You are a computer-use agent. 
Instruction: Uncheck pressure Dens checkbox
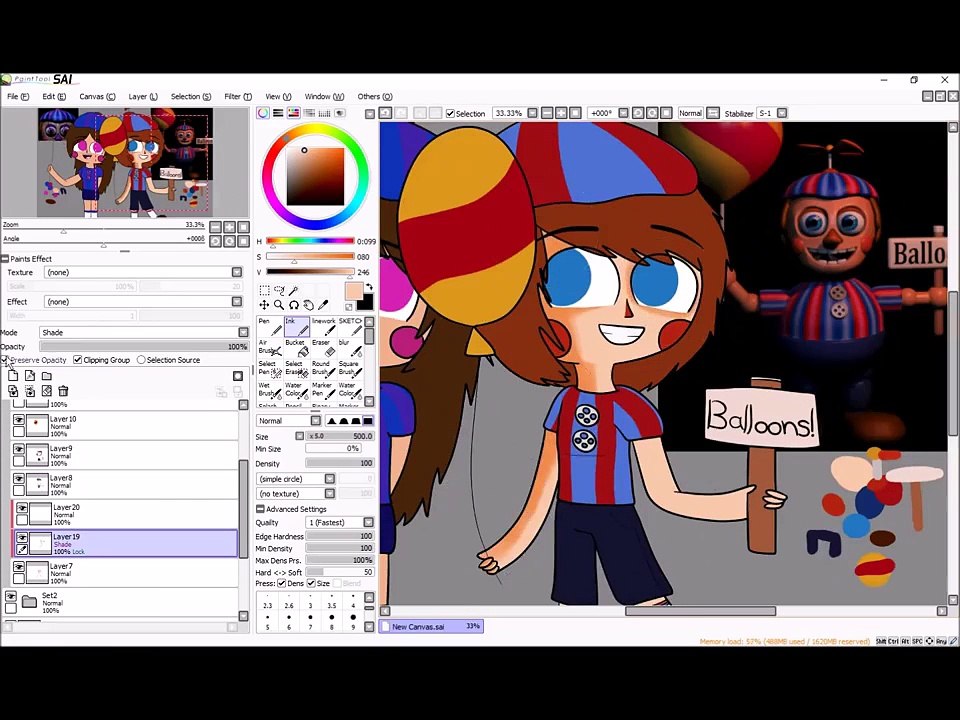point(282,583)
